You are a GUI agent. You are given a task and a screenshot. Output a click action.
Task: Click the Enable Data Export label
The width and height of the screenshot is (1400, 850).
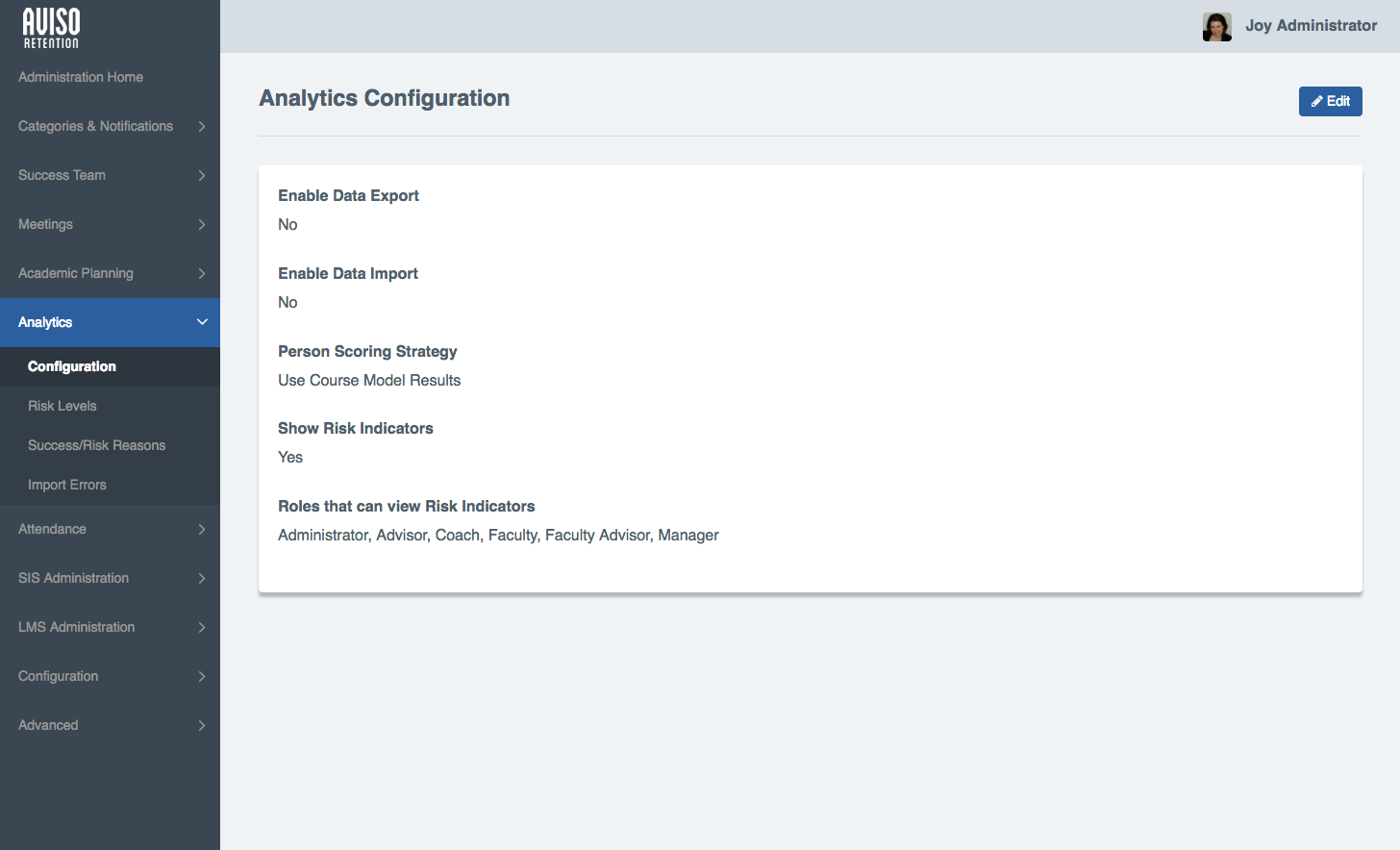[348, 195]
